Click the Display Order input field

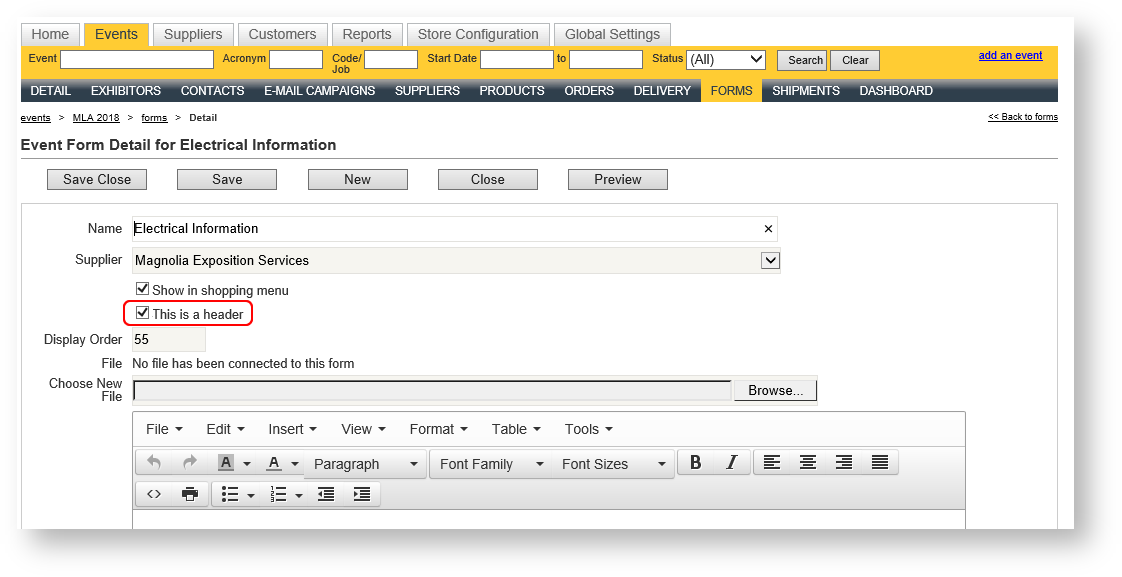pos(168,339)
